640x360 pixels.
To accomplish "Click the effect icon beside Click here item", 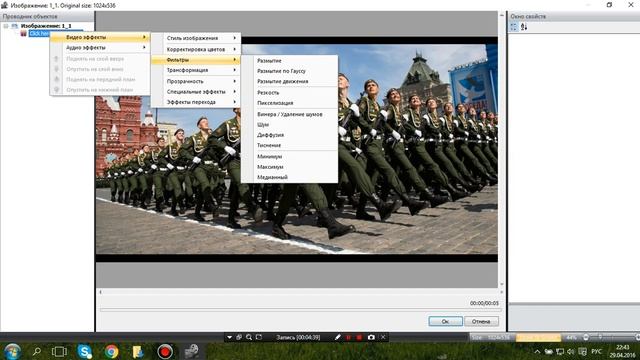I will click(24, 33).
